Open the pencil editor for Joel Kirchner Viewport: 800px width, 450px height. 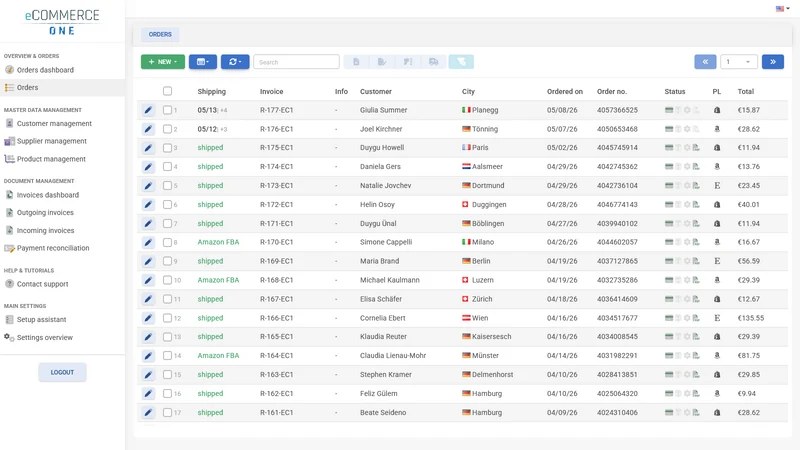coord(148,129)
